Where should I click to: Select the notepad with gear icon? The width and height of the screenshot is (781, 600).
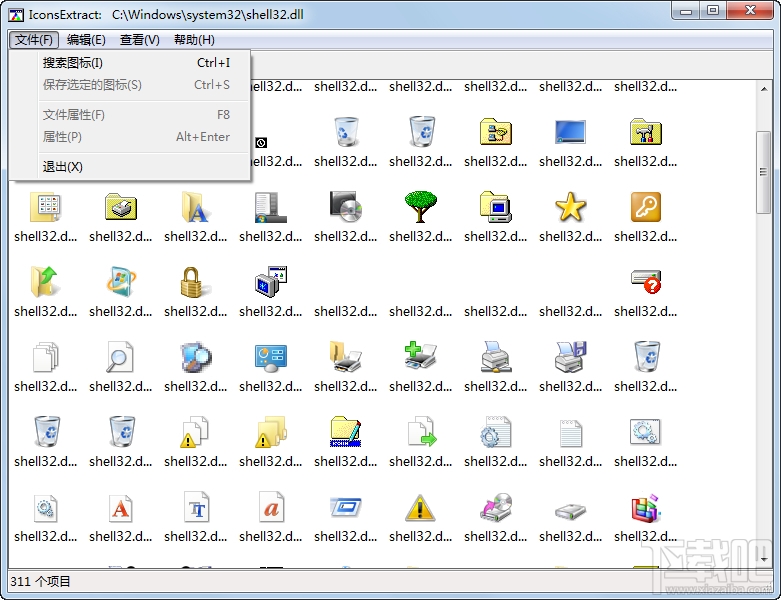coord(496,432)
